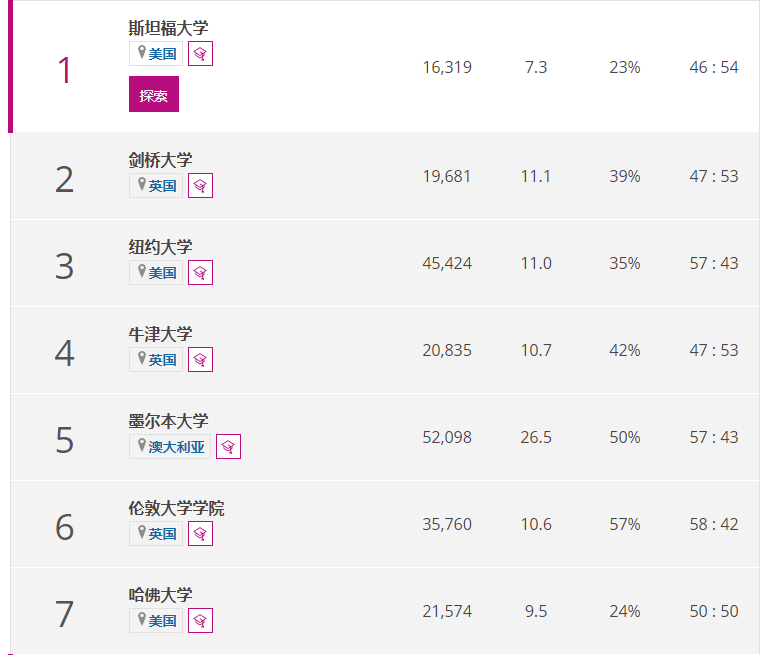
Task: Open the 斯坦福大学 university link
Action: pos(168,28)
